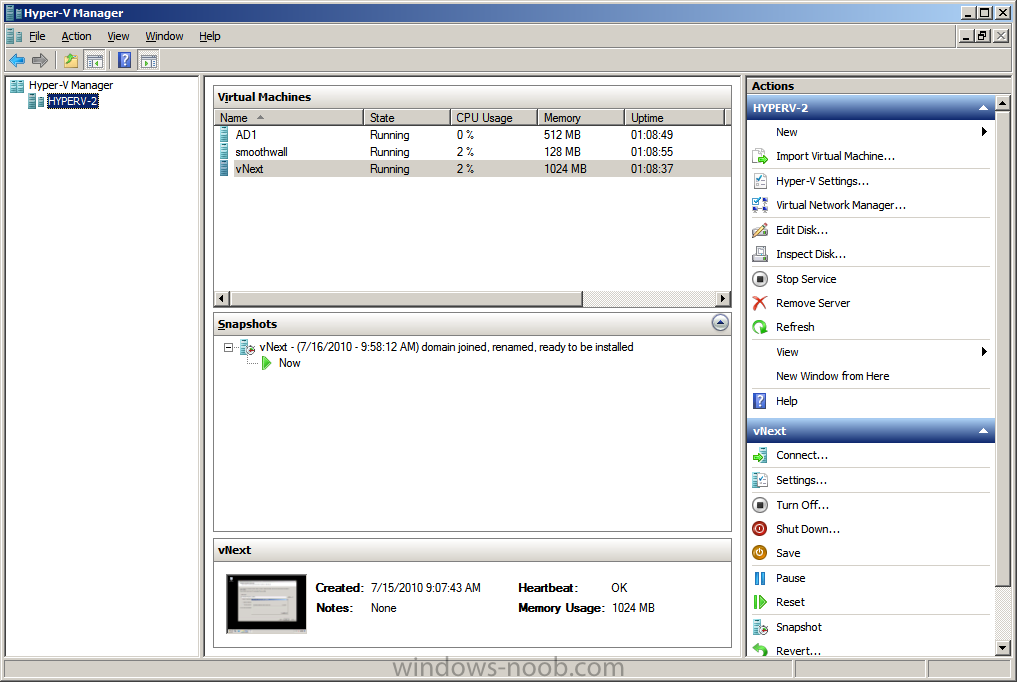This screenshot has height=682, width=1017.
Task: Select the AD1 virtual machine row
Action: (472, 135)
